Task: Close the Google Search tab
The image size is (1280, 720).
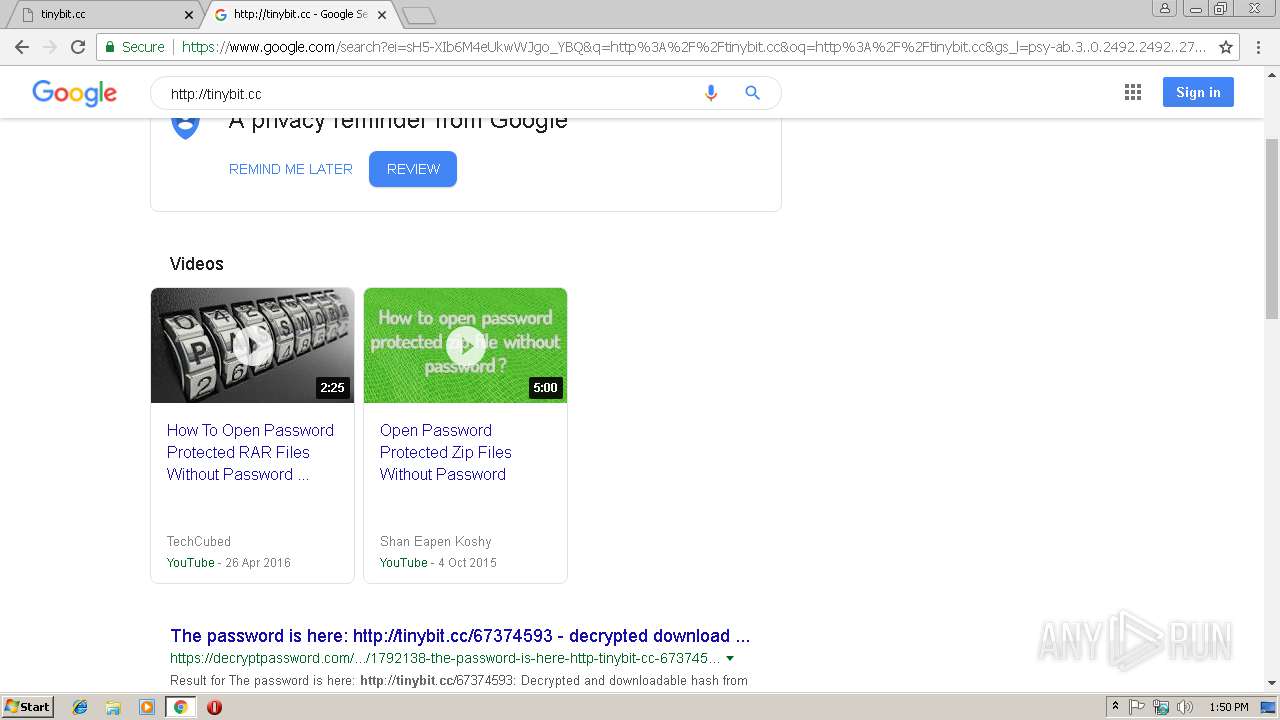Action: coord(381,15)
